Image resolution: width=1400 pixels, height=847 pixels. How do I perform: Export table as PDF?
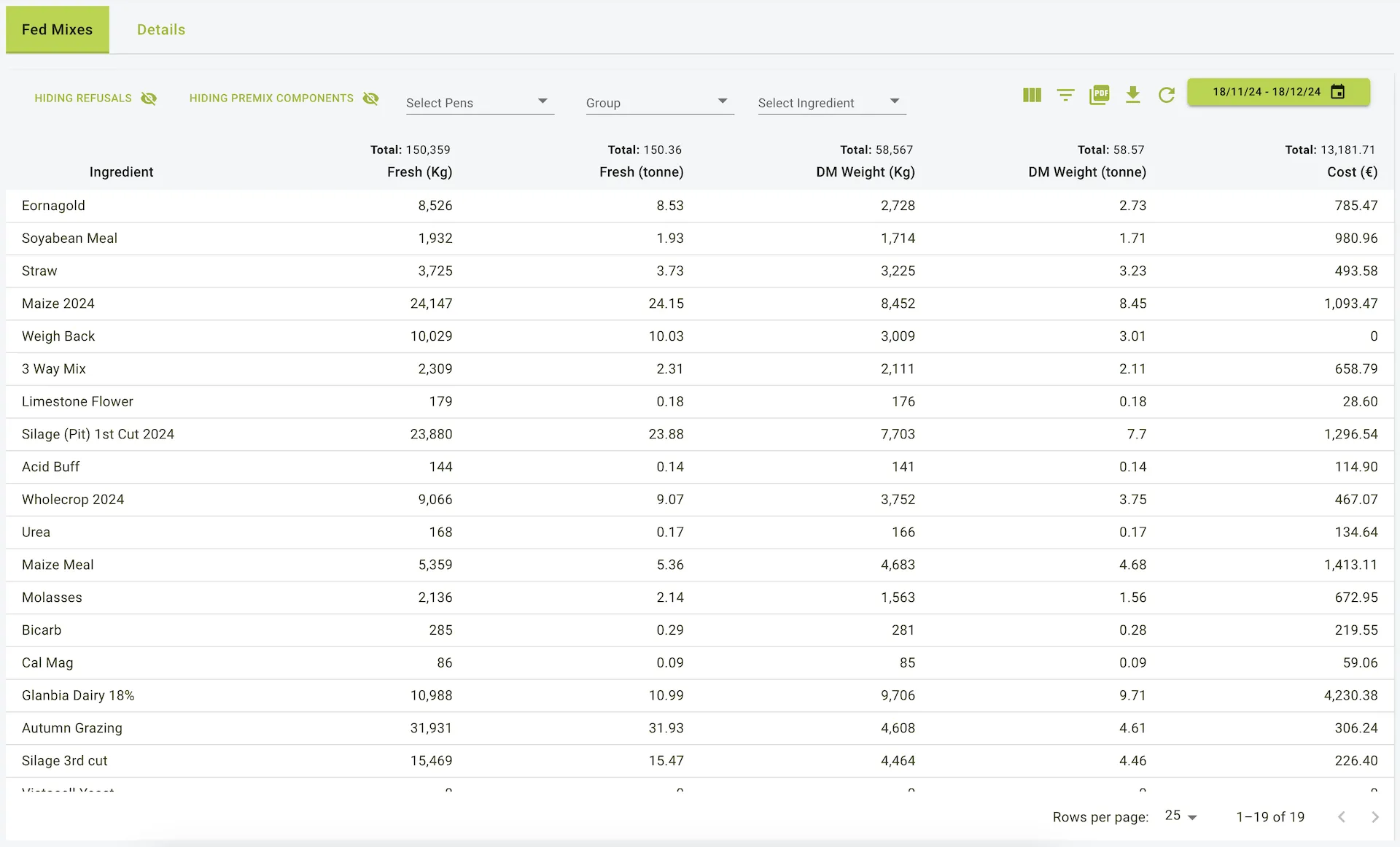click(x=1099, y=95)
